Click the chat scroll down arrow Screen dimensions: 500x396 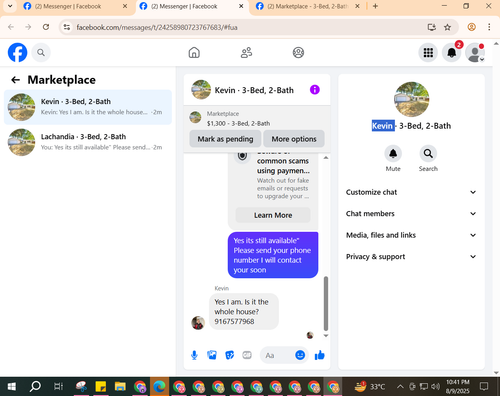pos(326,336)
